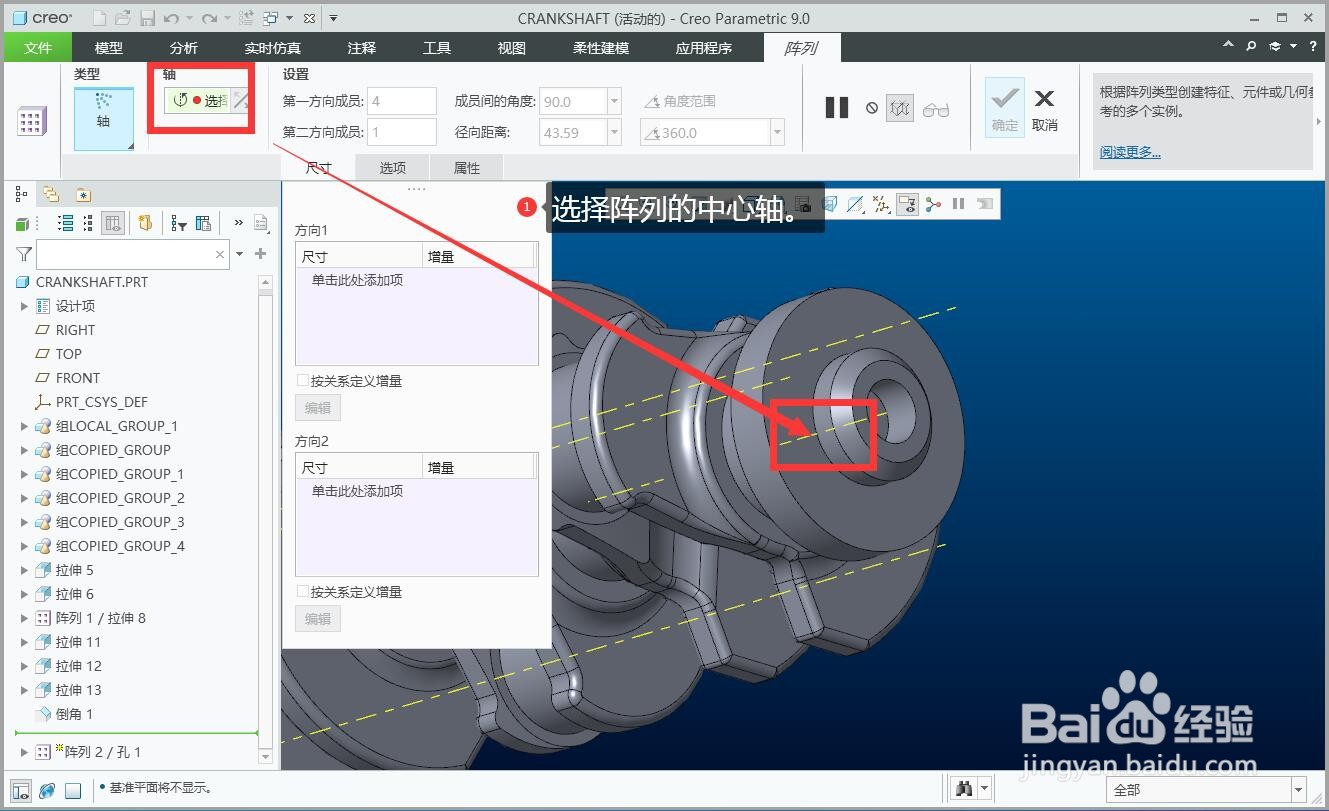This screenshot has width=1329, height=811.
Task: Click the binoculars find icon in status bar
Action: [964, 789]
